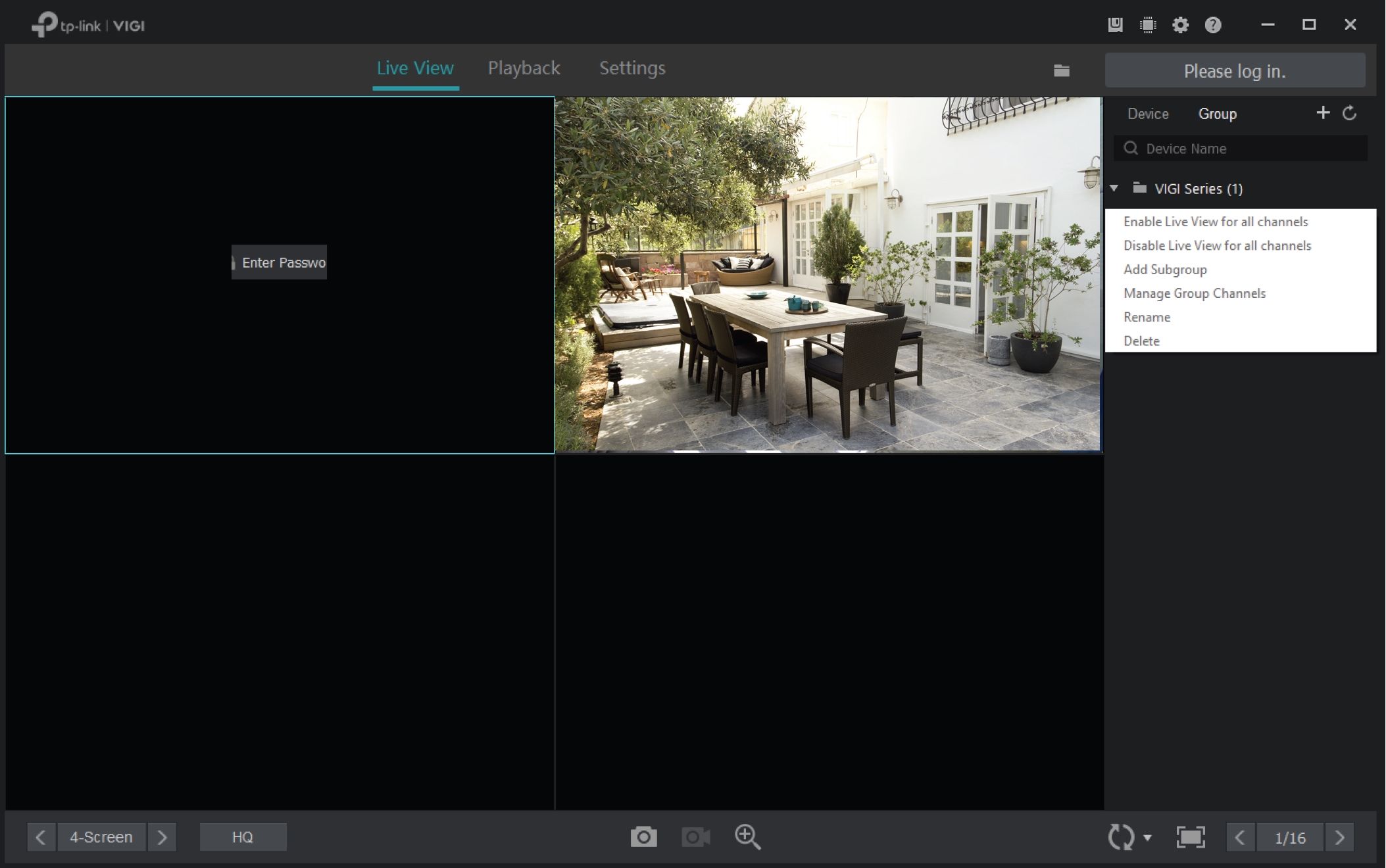Refresh the device list
1386x868 pixels.
[x=1349, y=113]
